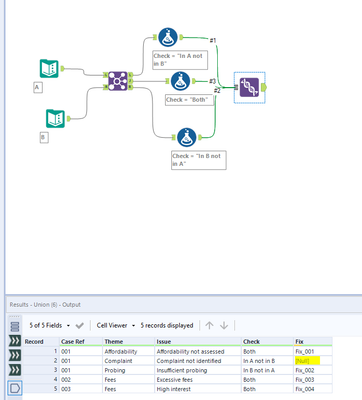Select the Complaint theme cell
This screenshot has height=400, width=362.
click(129, 361)
